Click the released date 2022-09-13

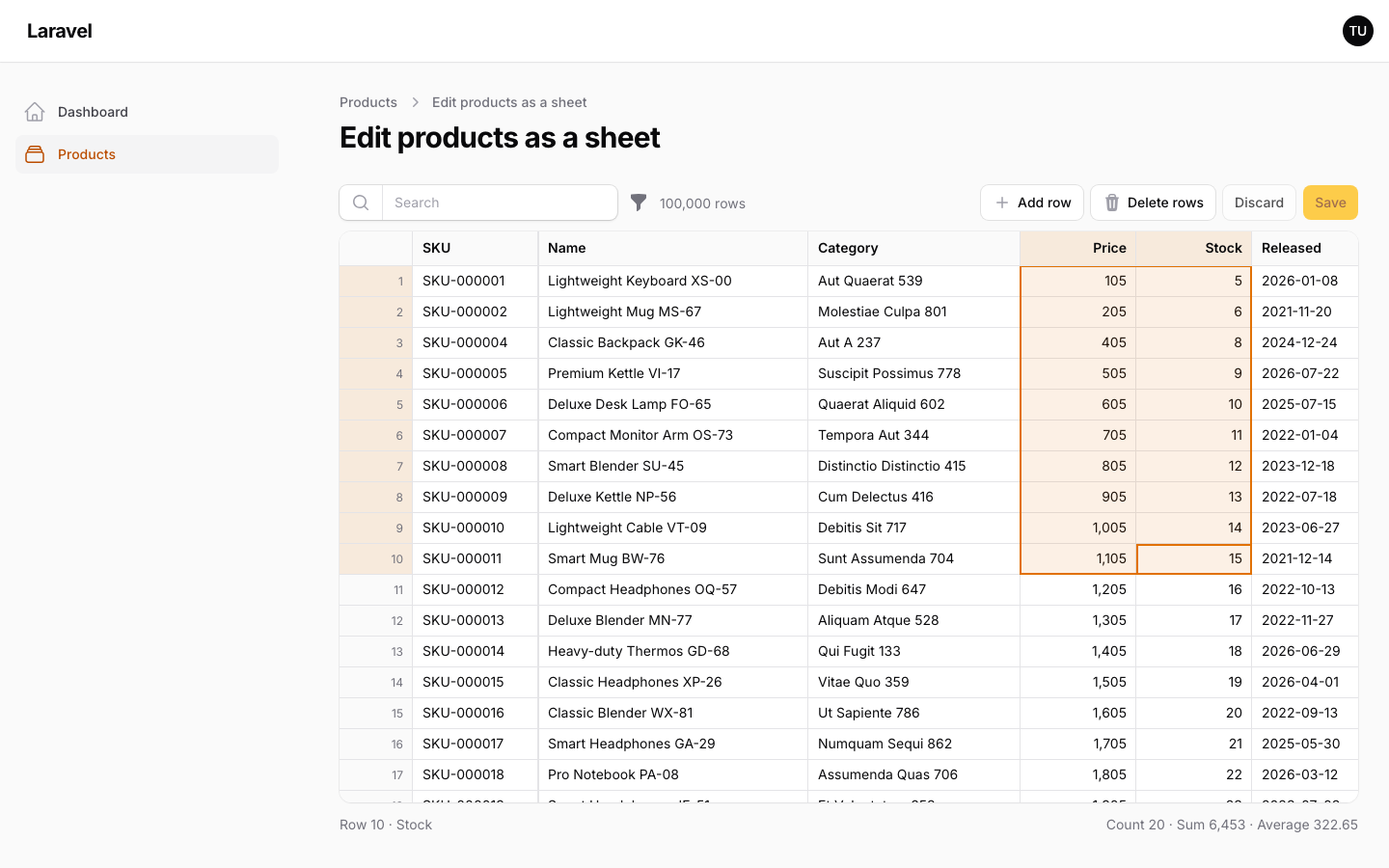point(1305,714)
